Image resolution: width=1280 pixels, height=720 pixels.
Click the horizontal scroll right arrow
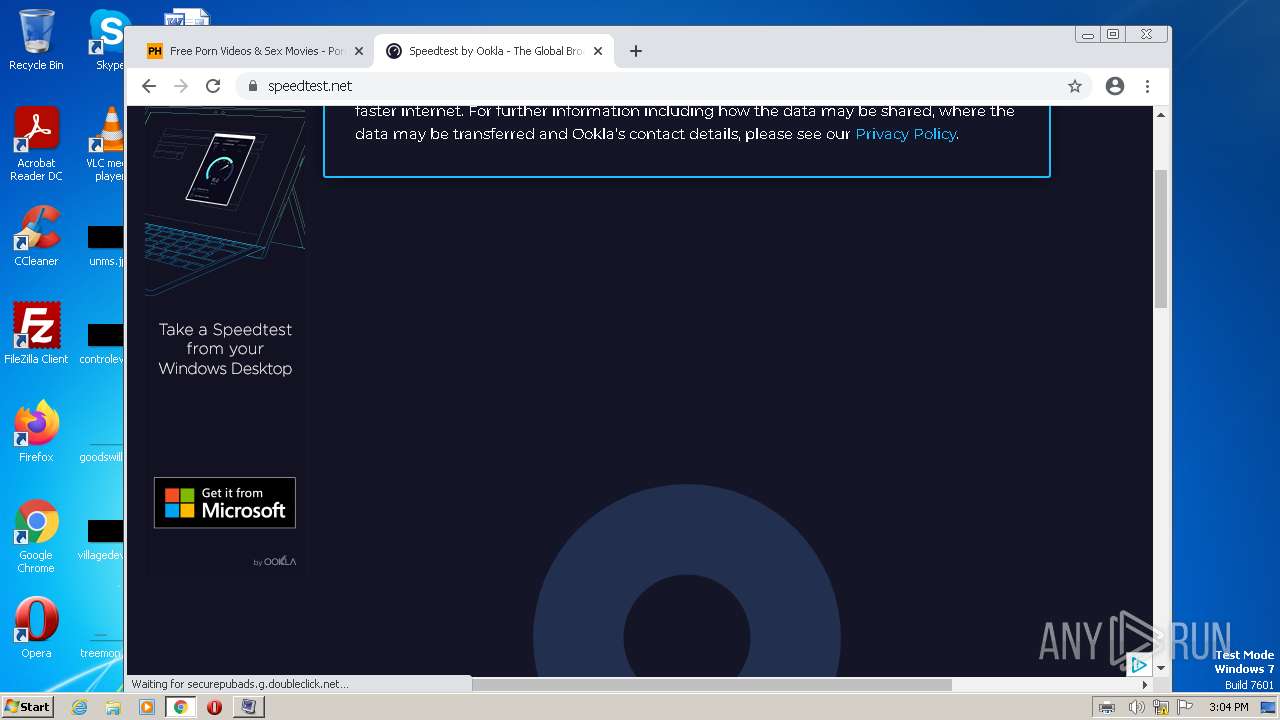tap(1145, 685)
